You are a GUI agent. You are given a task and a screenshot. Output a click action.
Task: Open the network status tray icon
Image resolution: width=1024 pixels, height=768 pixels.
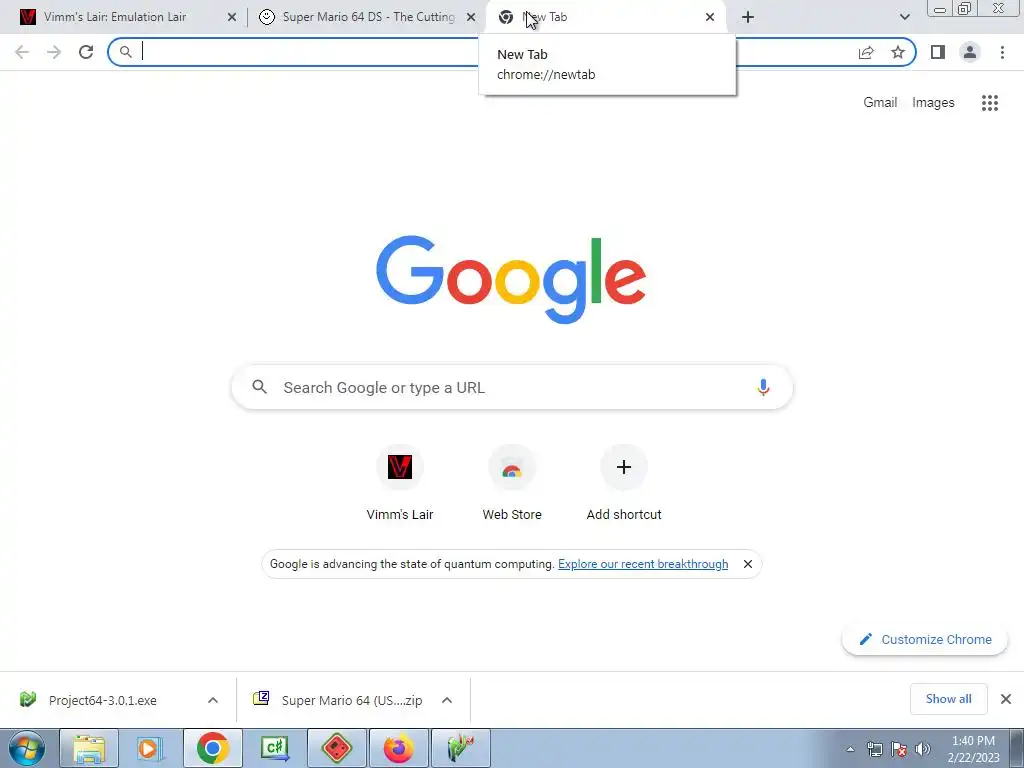(874, 749)
